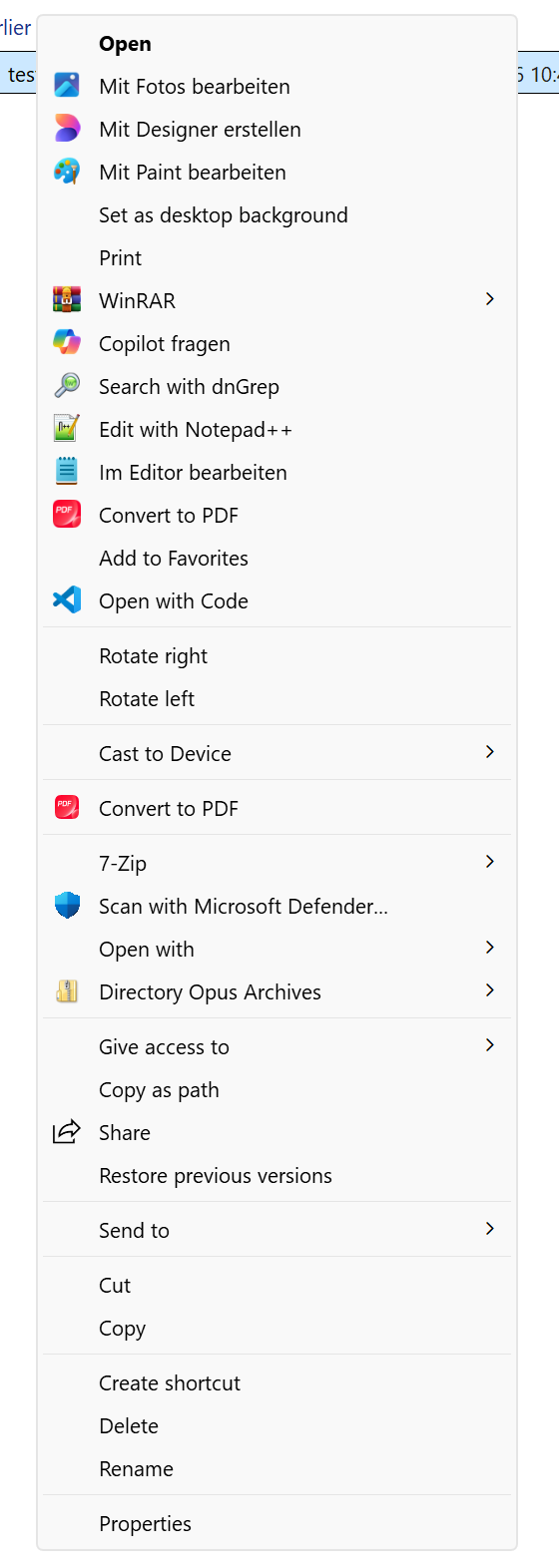This screenshot has width=559, height=1568.
Task: Click the Copilot colorful icon
Action: pos(67,343)
